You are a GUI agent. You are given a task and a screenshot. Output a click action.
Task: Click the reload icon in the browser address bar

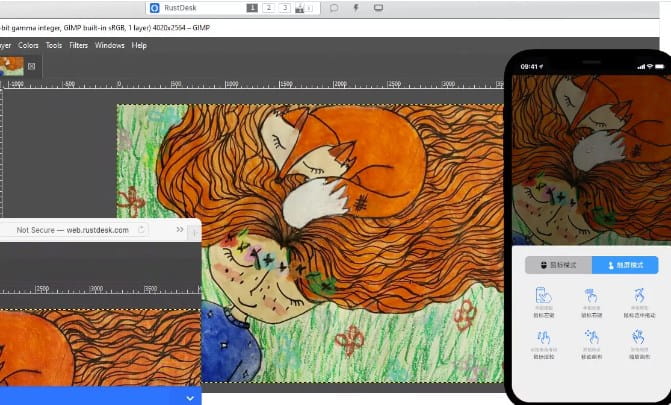point(141,229)
